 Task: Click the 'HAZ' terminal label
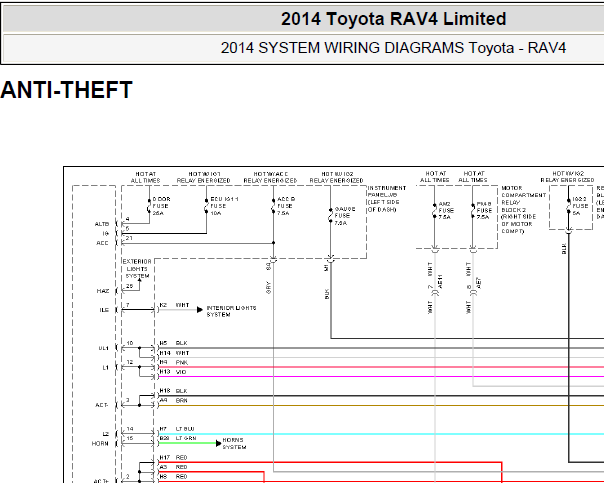[x=103, y=291]
